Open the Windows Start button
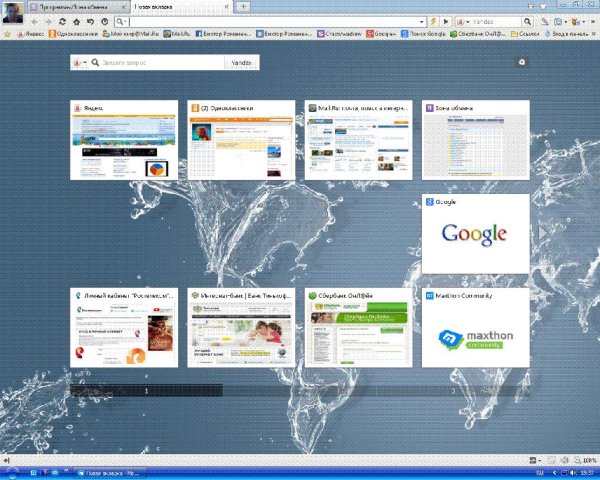The image size is (600, 480). point(11,473)
